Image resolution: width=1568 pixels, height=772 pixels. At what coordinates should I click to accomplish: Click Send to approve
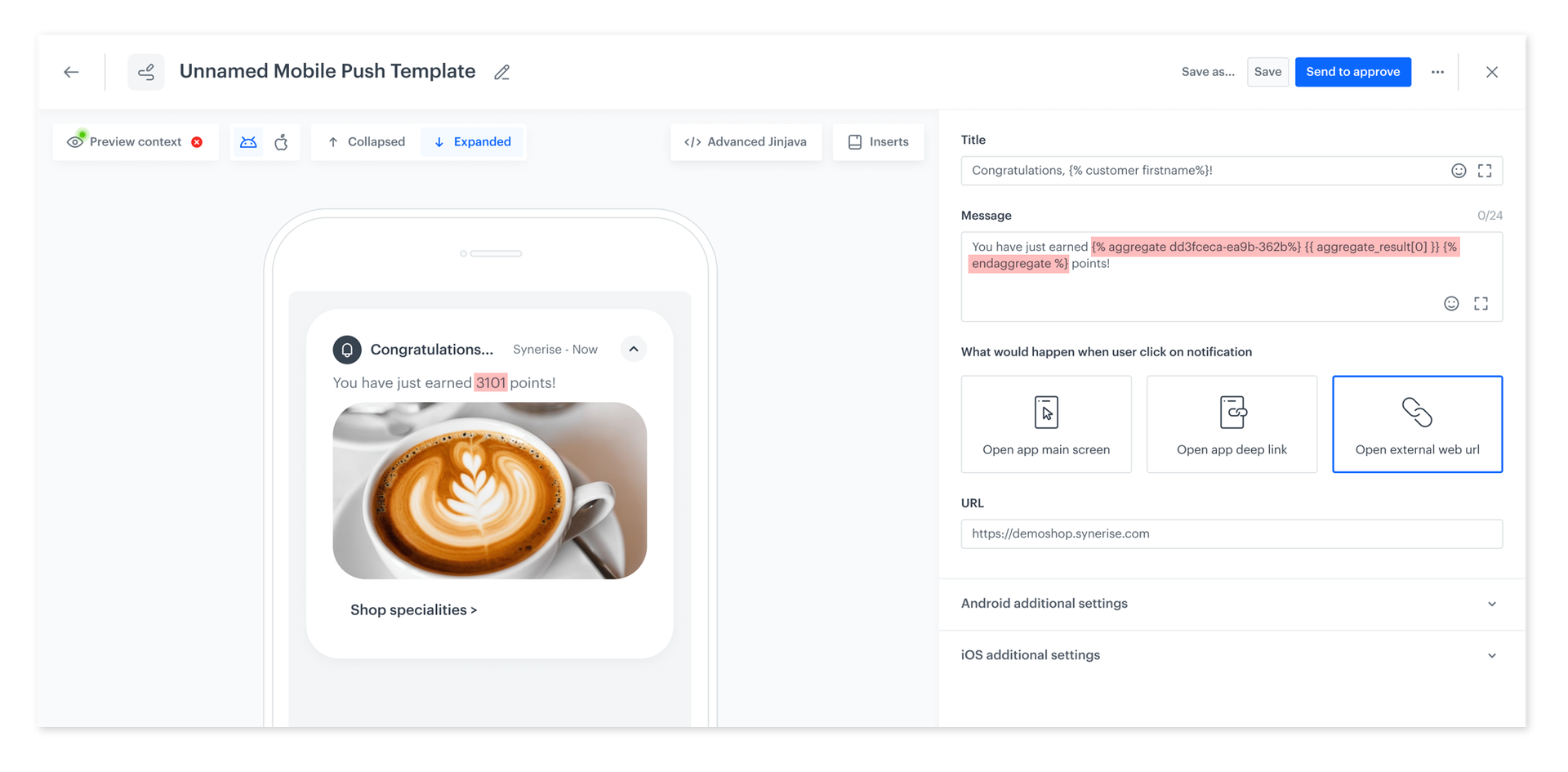tap(1352, 72)
